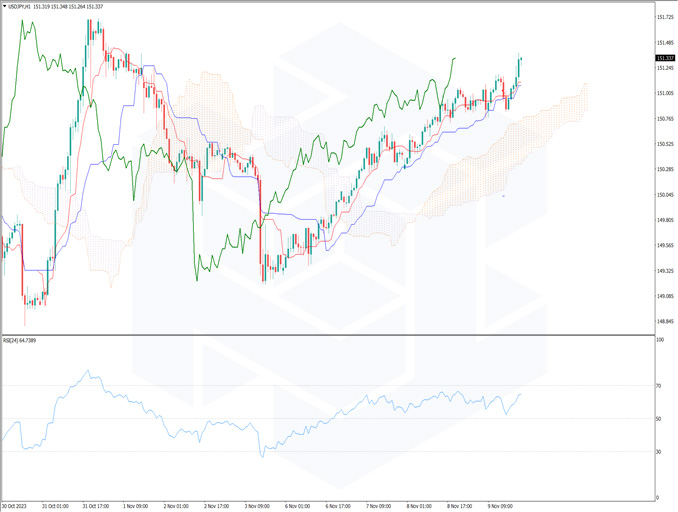Click the RSI line's highest peak
Viewport: 678px width, 512px height.
click(88, 371)
